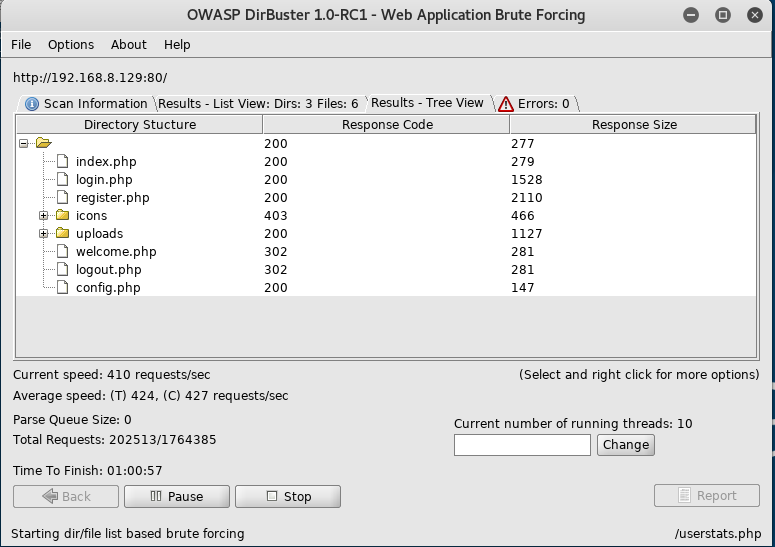Maximize the DirBuster window
Image resolution: width=775 pixels, height=547 pixels.
click(x=723, y=15)
